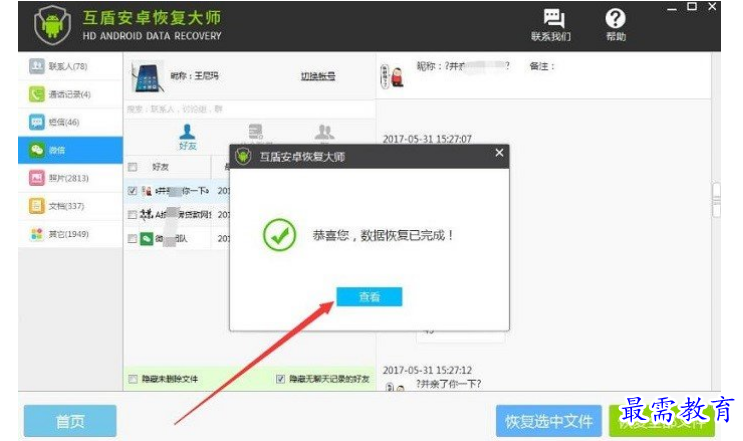Click the contacts icon beside 联系人
The height and width of the screenshot is (441, 743).
36,66
